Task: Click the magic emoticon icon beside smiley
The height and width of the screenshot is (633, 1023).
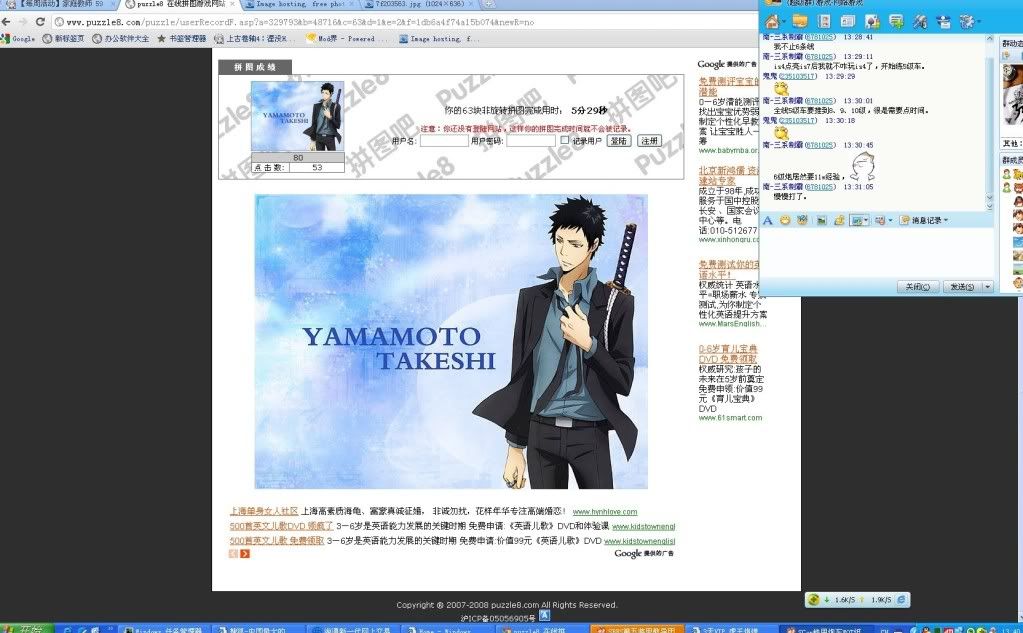Action: 802,221
